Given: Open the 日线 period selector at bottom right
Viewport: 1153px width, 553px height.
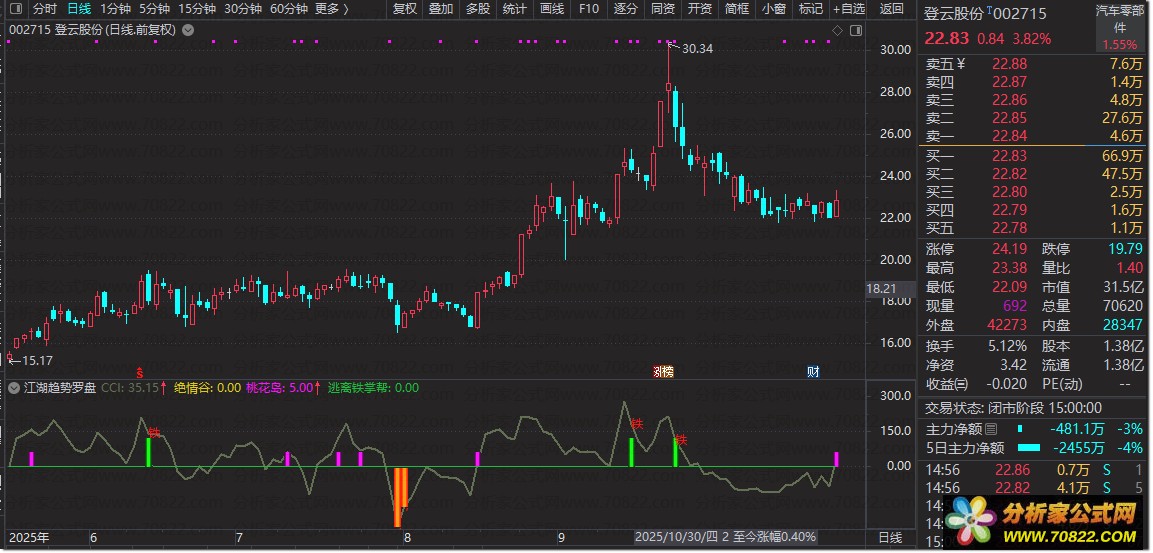Looking at the screenshot, I should coord(890,538).
